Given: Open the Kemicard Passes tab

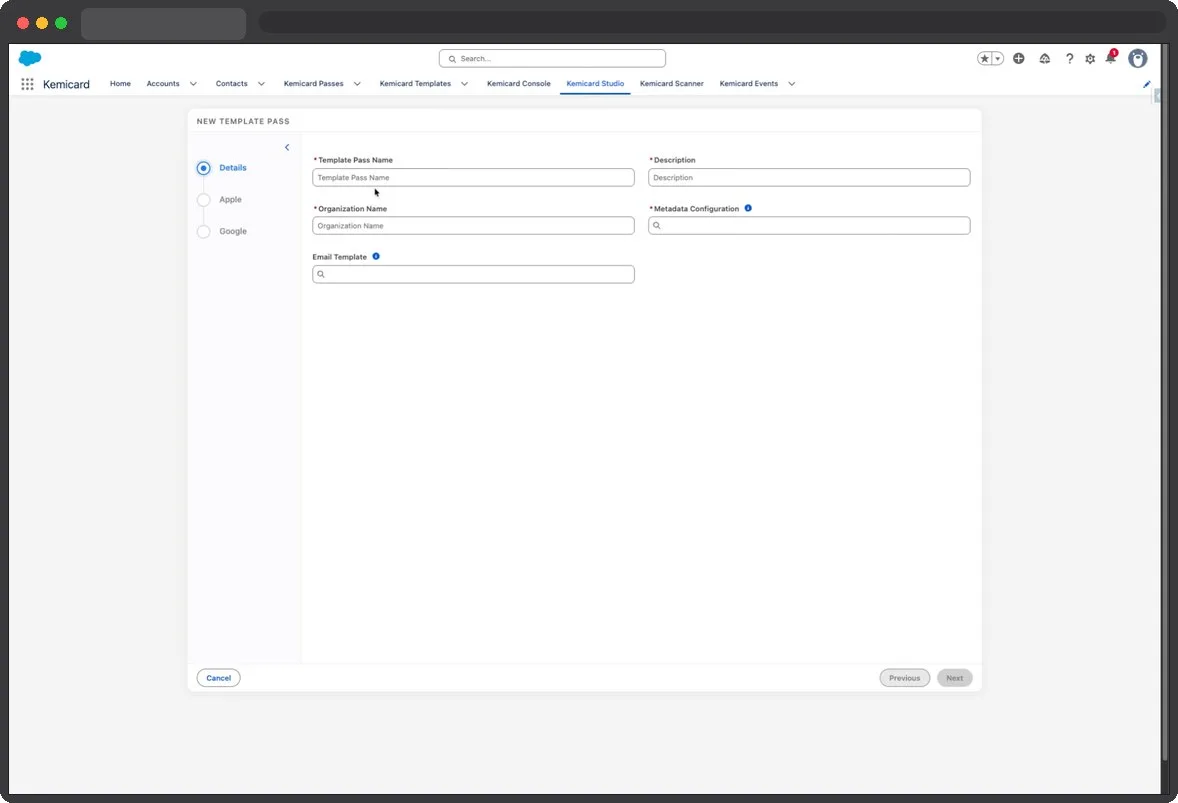Looking at the screenshot, I should (313, 83).
